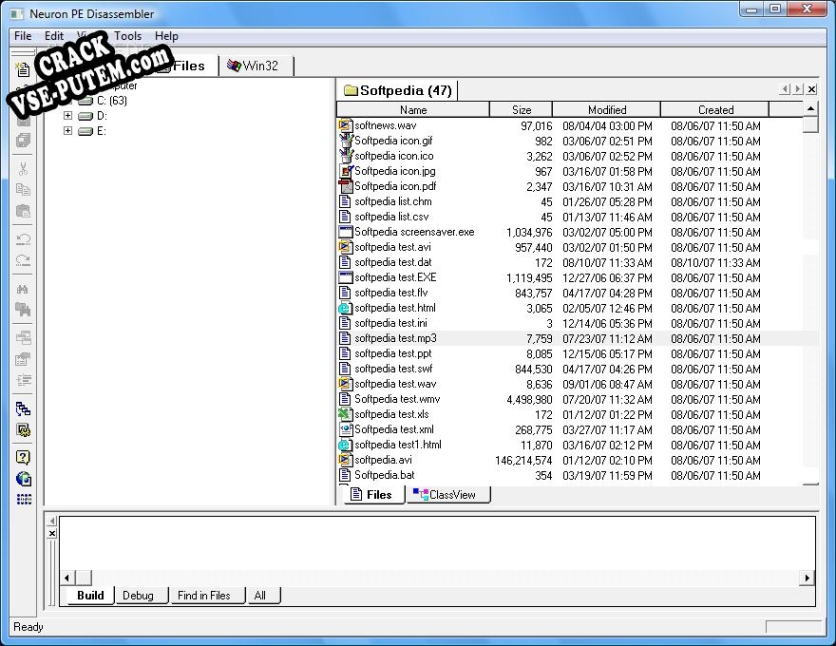Viewport: 836px width, 646px height.
Task: Click the Paste clipboard icon
Action: [x=23, y=211]
